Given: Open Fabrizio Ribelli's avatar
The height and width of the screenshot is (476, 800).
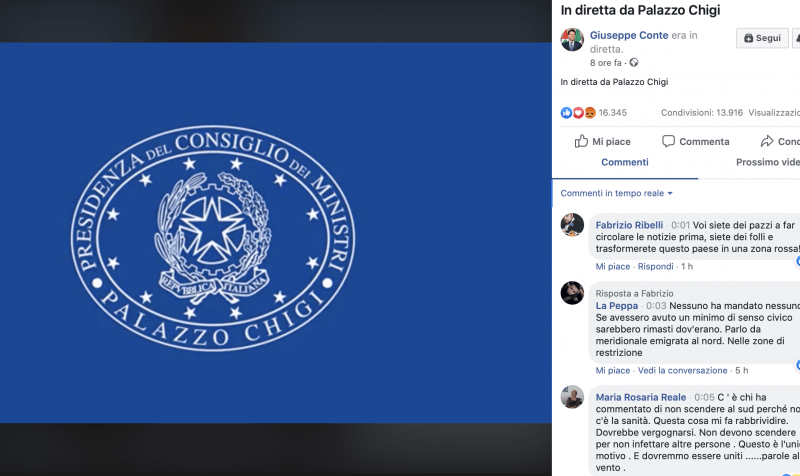Looking at the screenshot, I should tap(572, 224).
